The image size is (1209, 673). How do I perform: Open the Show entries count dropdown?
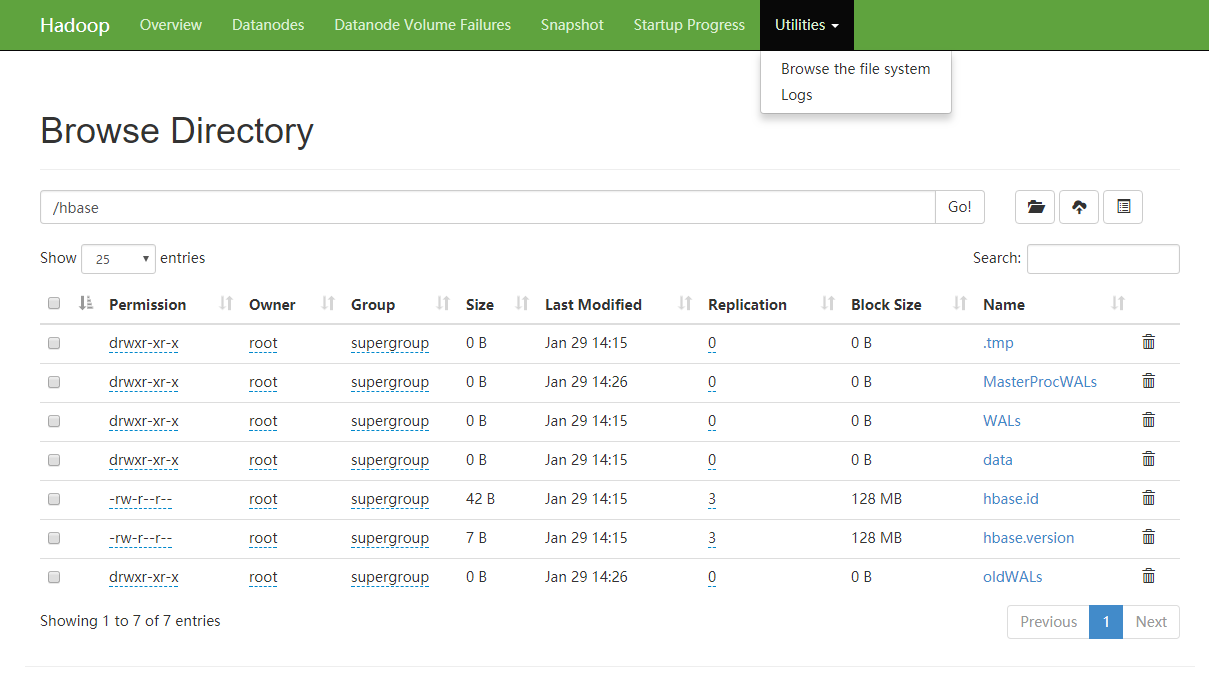coord(118,259)
